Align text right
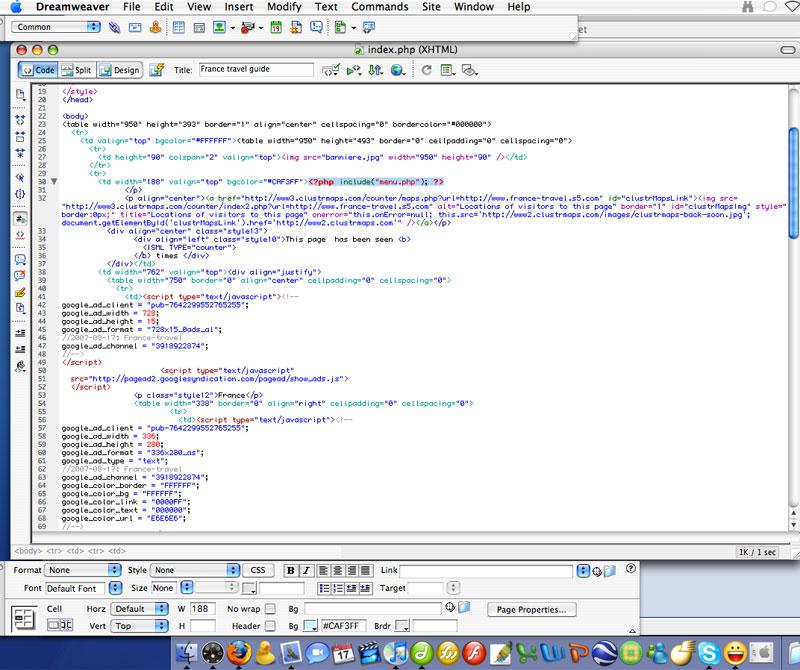This screenshot has width=800, height=670. click(x=351, y=570)
